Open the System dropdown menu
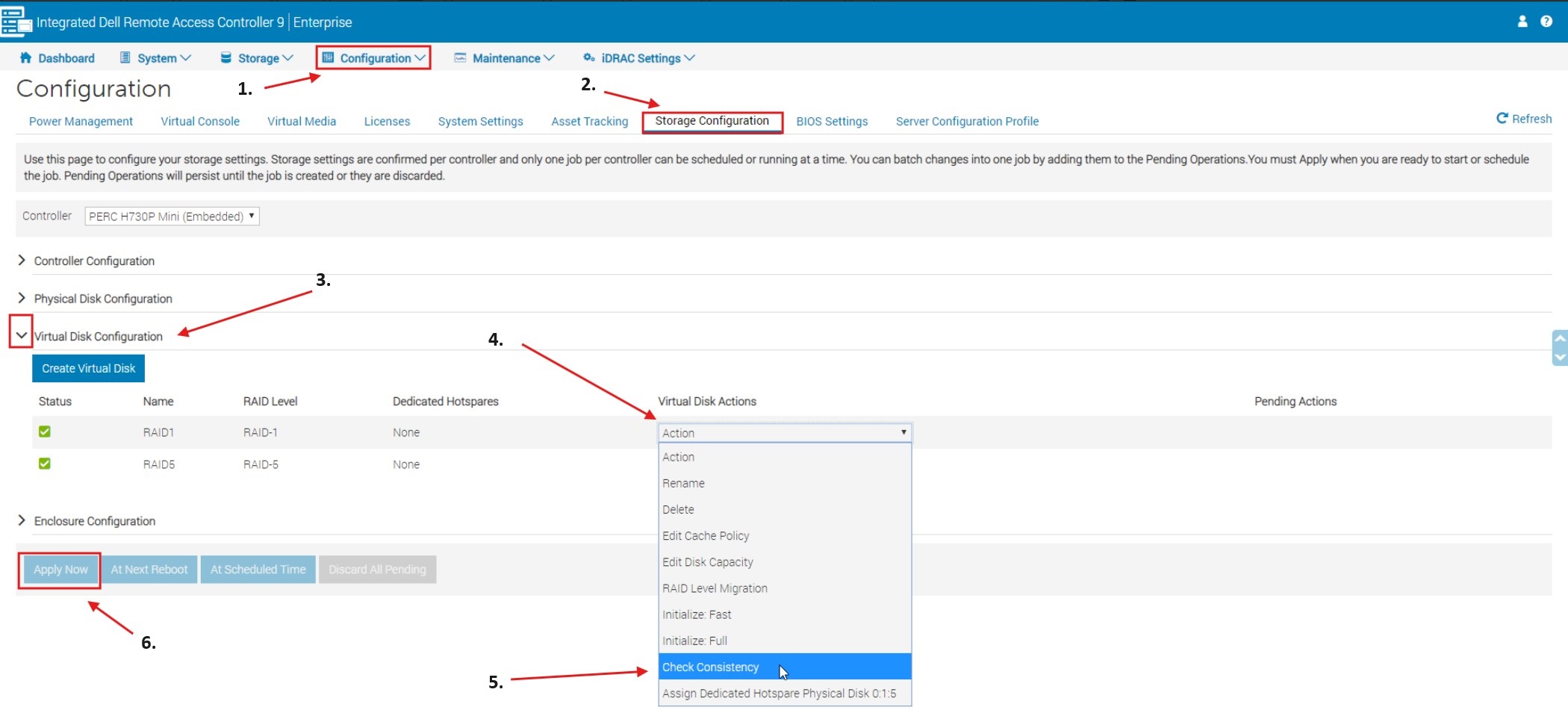Image resolution: width=1568 pixels, height=710 pixels. click(155, 57)
